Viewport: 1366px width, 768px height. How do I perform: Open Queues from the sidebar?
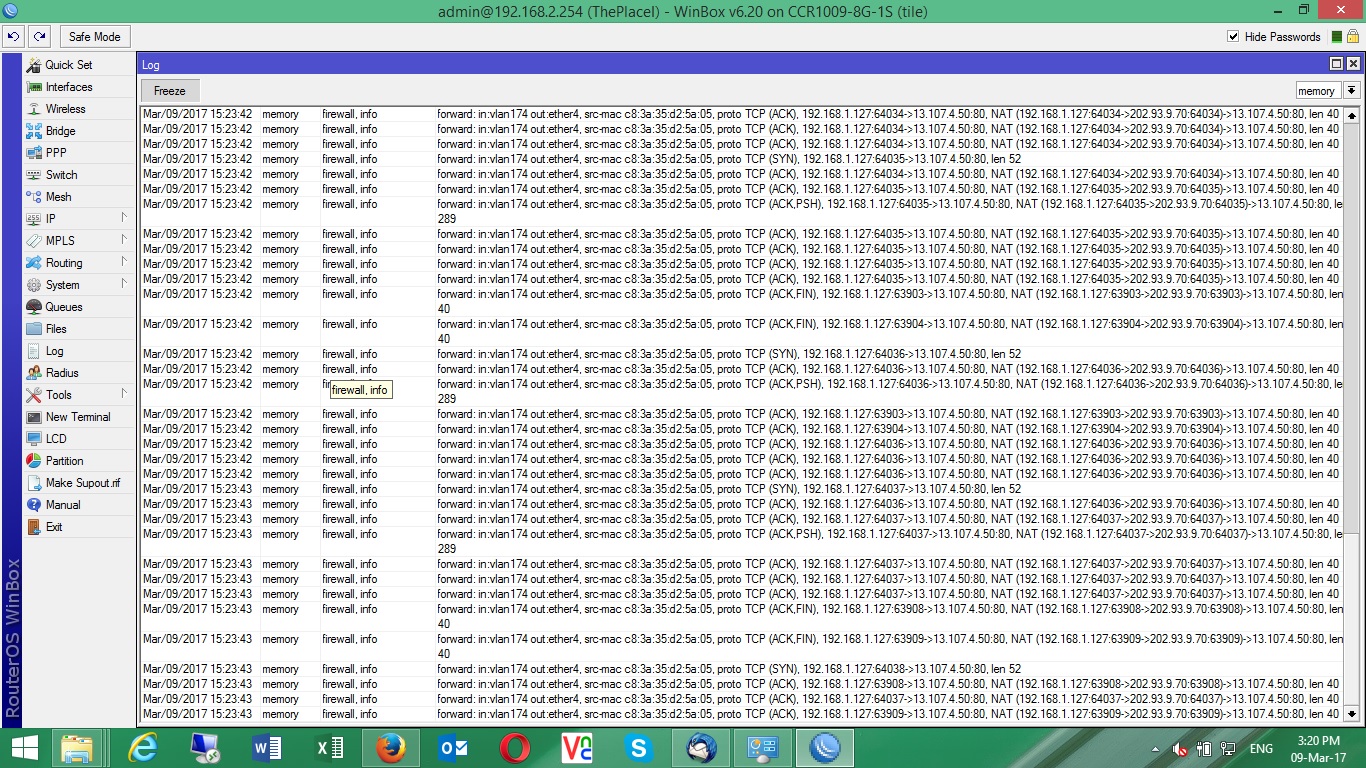(x=78, y=307)
